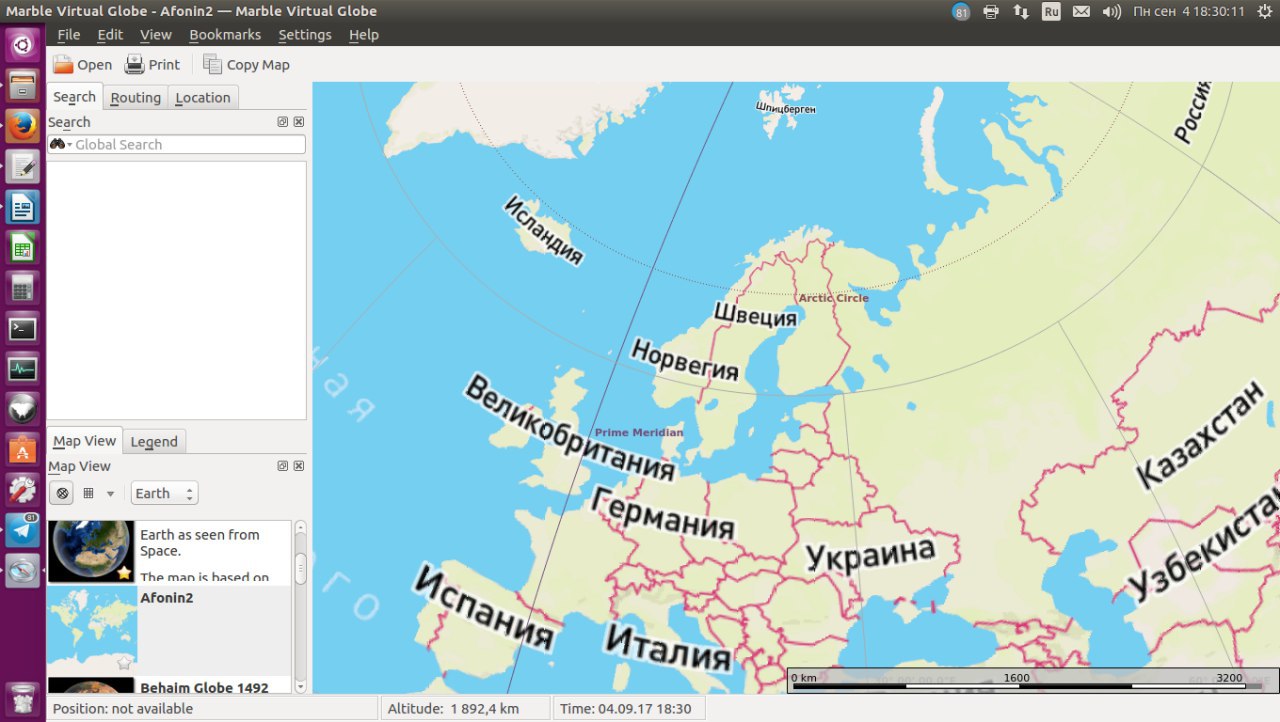Click the Испания label on the map
The height and width of the screenshot is (722, 1280).
(482, 607)
